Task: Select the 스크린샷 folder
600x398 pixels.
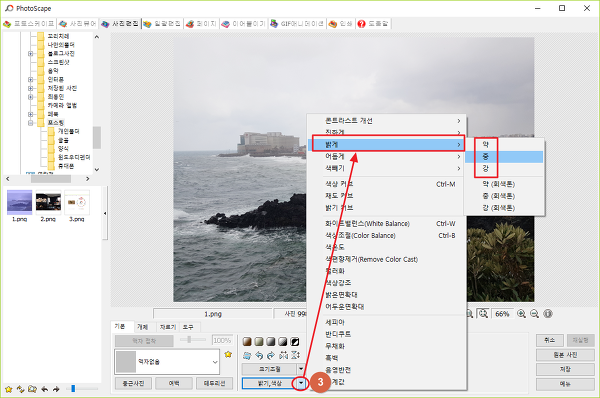Action: coord(58,62)
